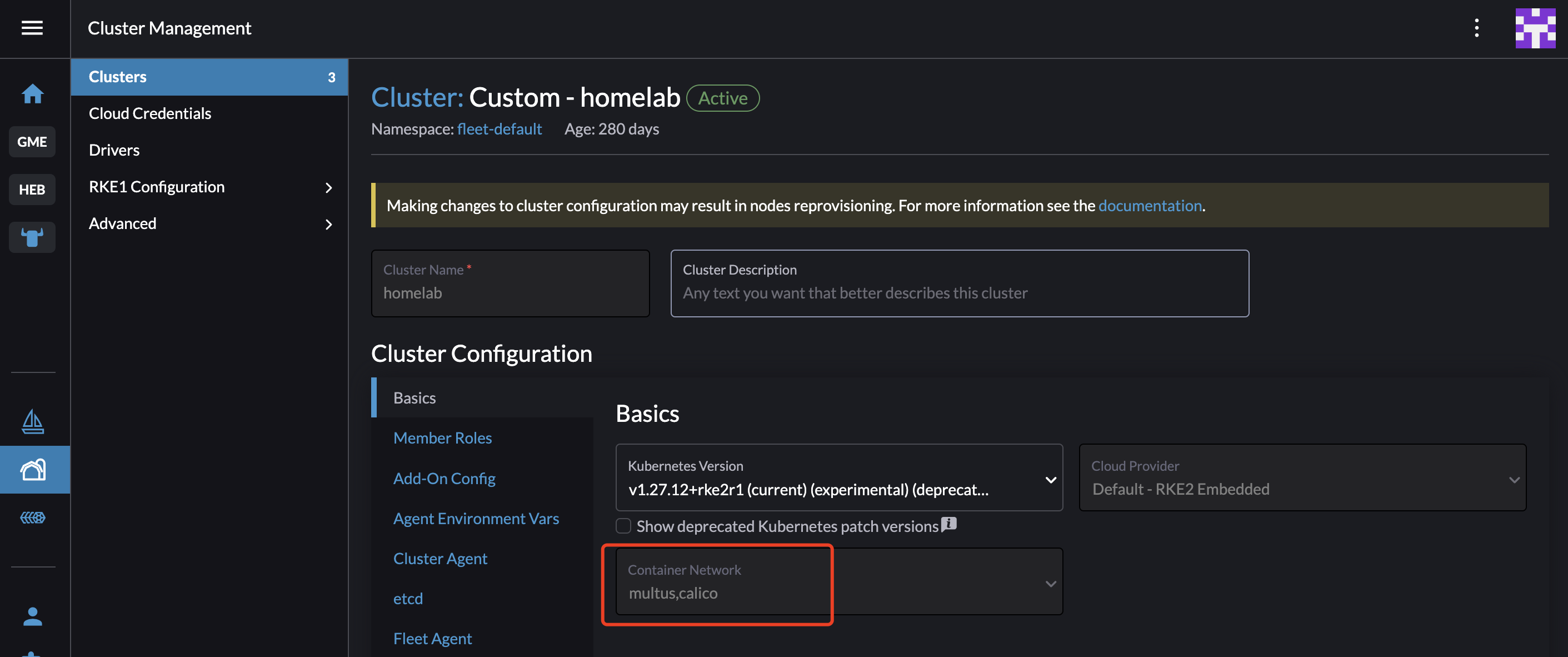
Task: Open the documentation link in warning banner
Action: (x=1149, y=206)
